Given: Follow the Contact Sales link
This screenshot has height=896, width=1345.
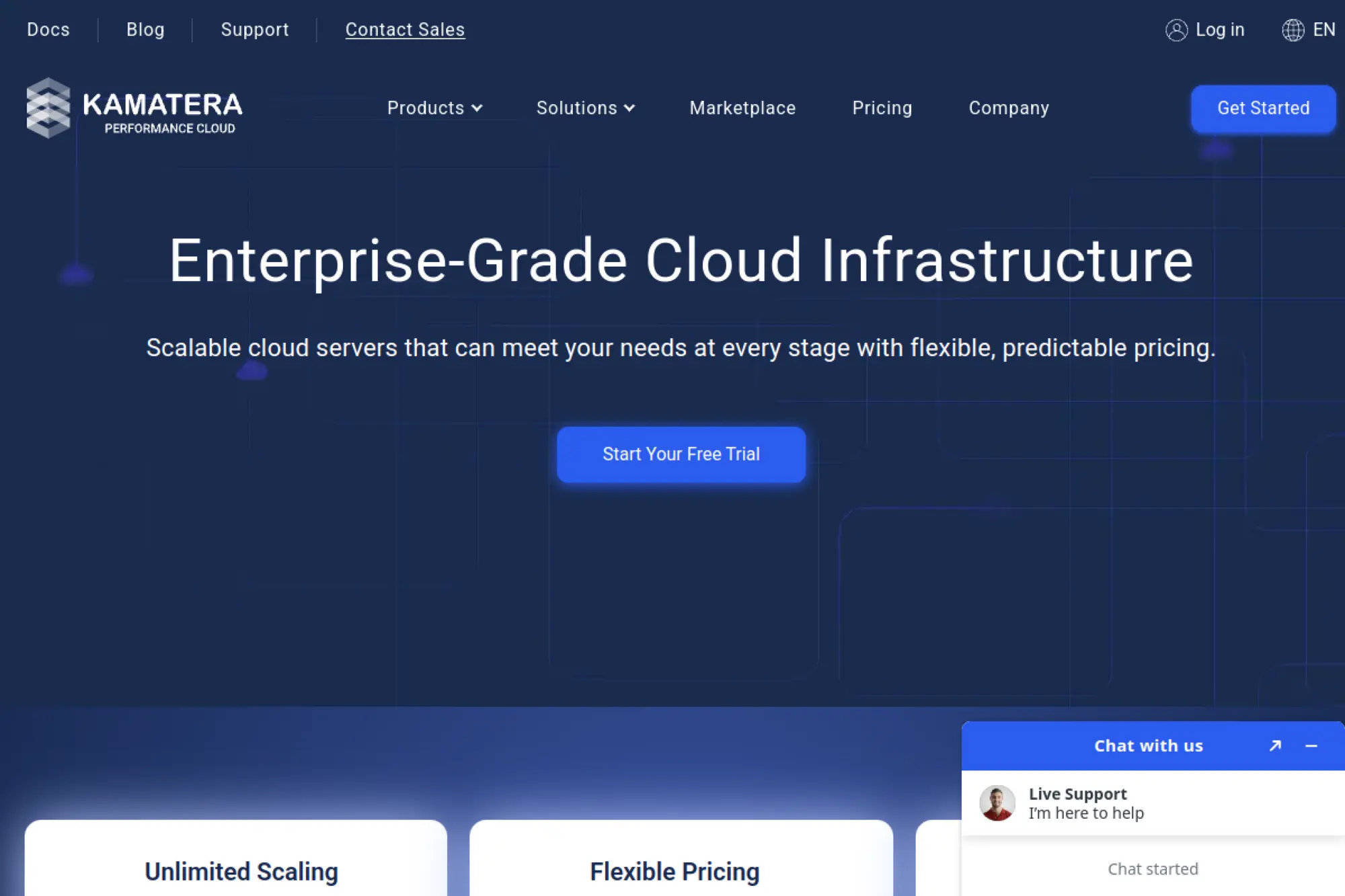Looking at the screenshot, I should [405, 30].
